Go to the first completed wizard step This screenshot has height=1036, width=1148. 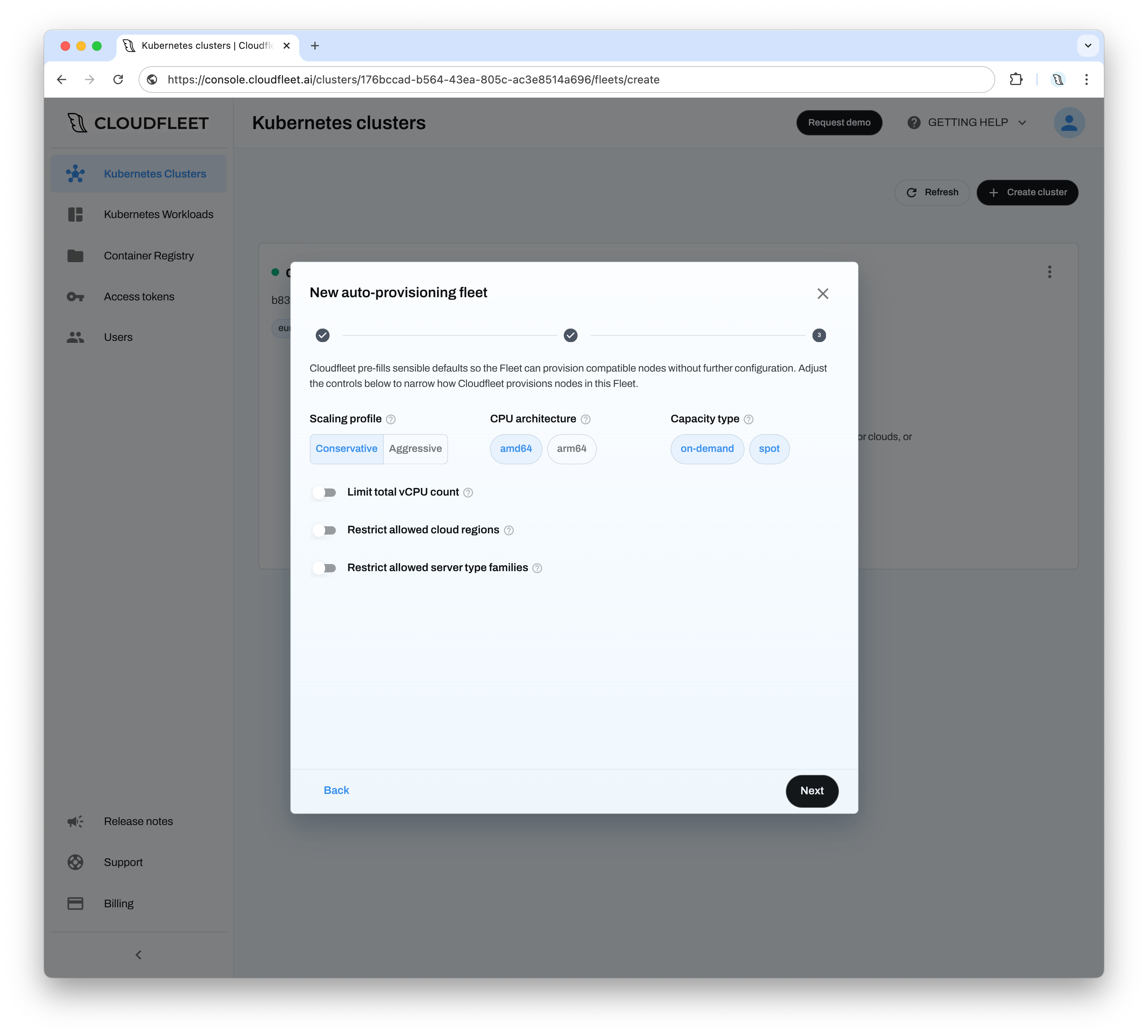coord(322,335)
